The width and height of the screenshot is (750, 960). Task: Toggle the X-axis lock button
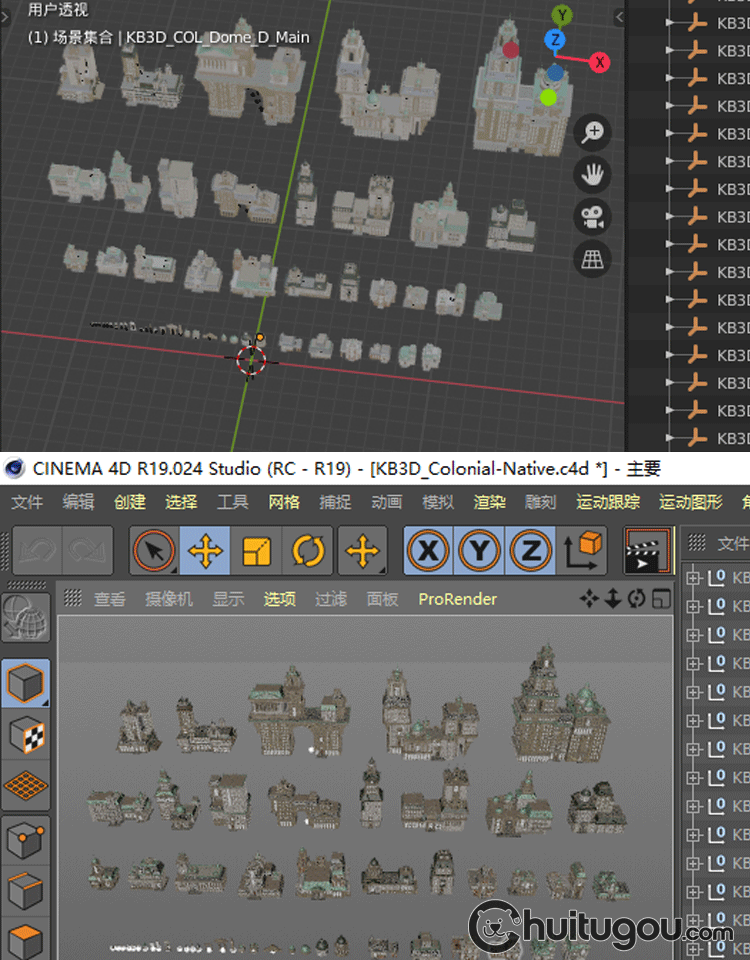[428, 551]
